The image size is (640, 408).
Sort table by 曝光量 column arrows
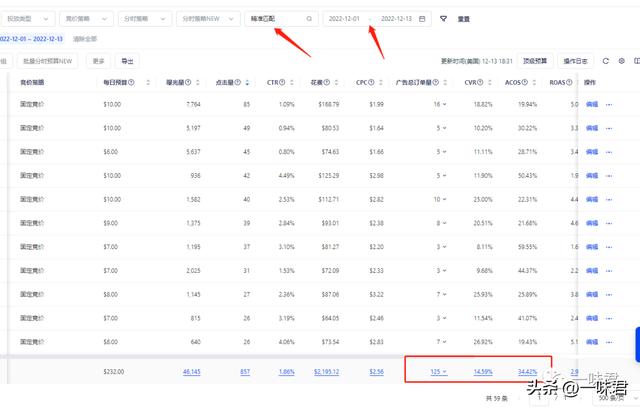pos(198,82)
